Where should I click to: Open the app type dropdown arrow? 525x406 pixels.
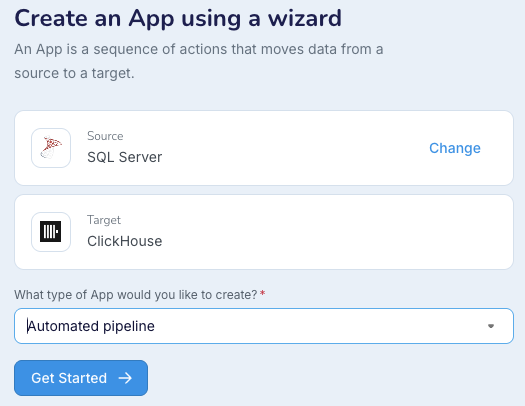coord(491,326)
